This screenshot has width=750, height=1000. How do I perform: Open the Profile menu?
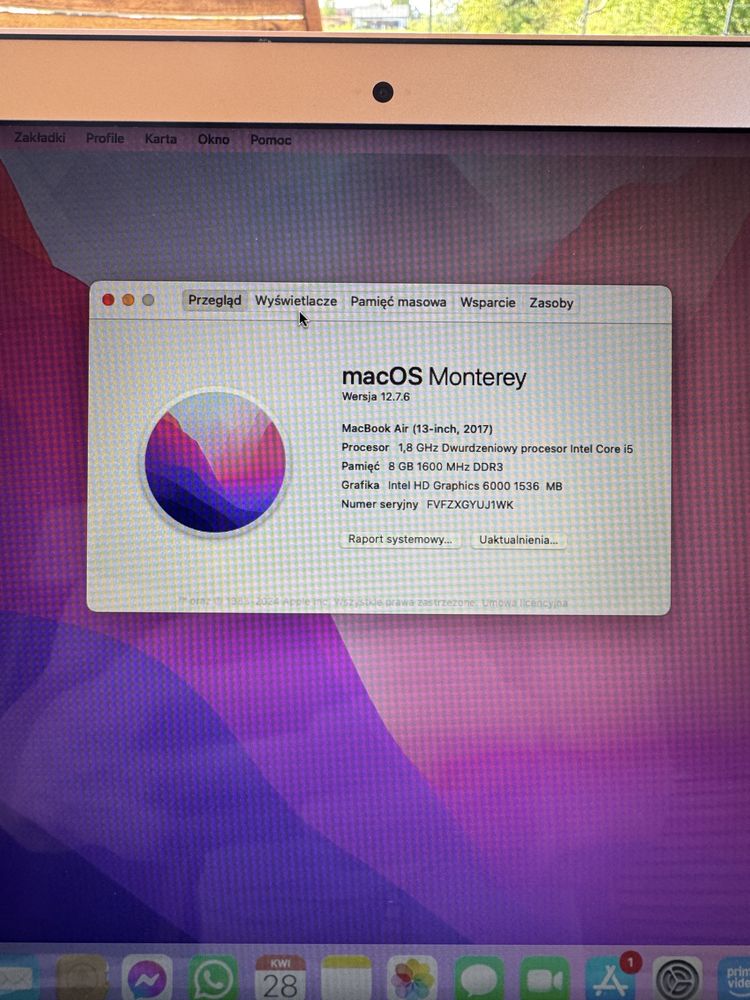click(x=105, y=138)
